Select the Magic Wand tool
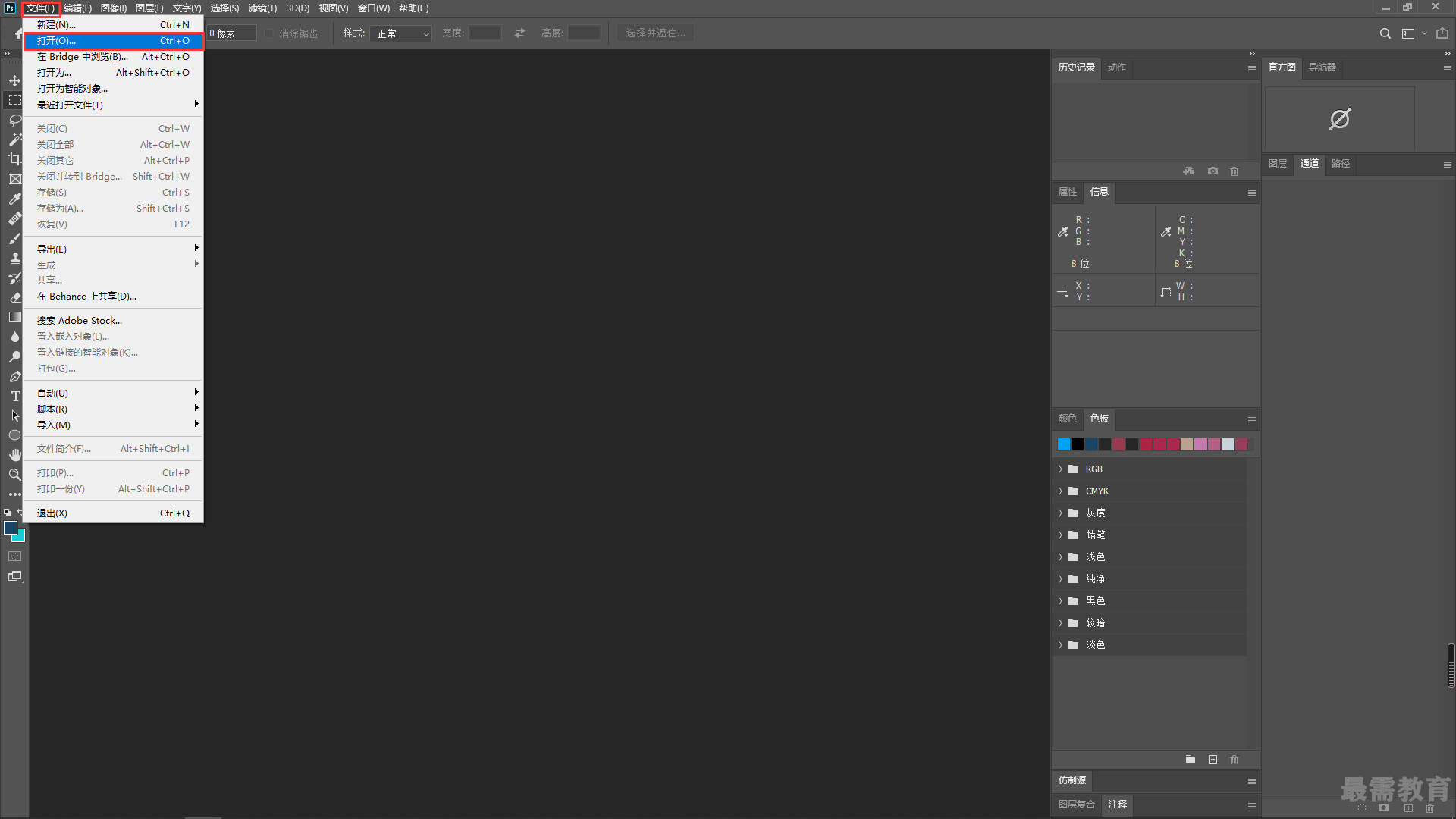Image resolution: width=1456 pixels, height=819 pixels. pyautogui.click(x=14, y=140)
